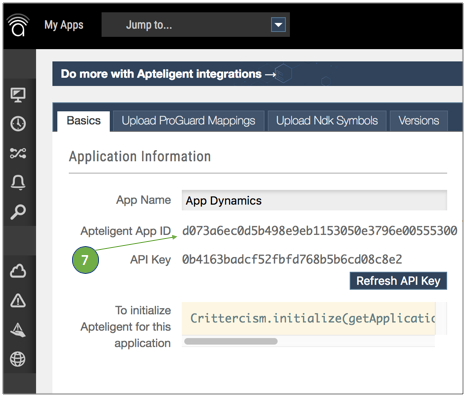Click the Apteligent App ID value
Screen dimensions: 466x397
coord(320,231)
